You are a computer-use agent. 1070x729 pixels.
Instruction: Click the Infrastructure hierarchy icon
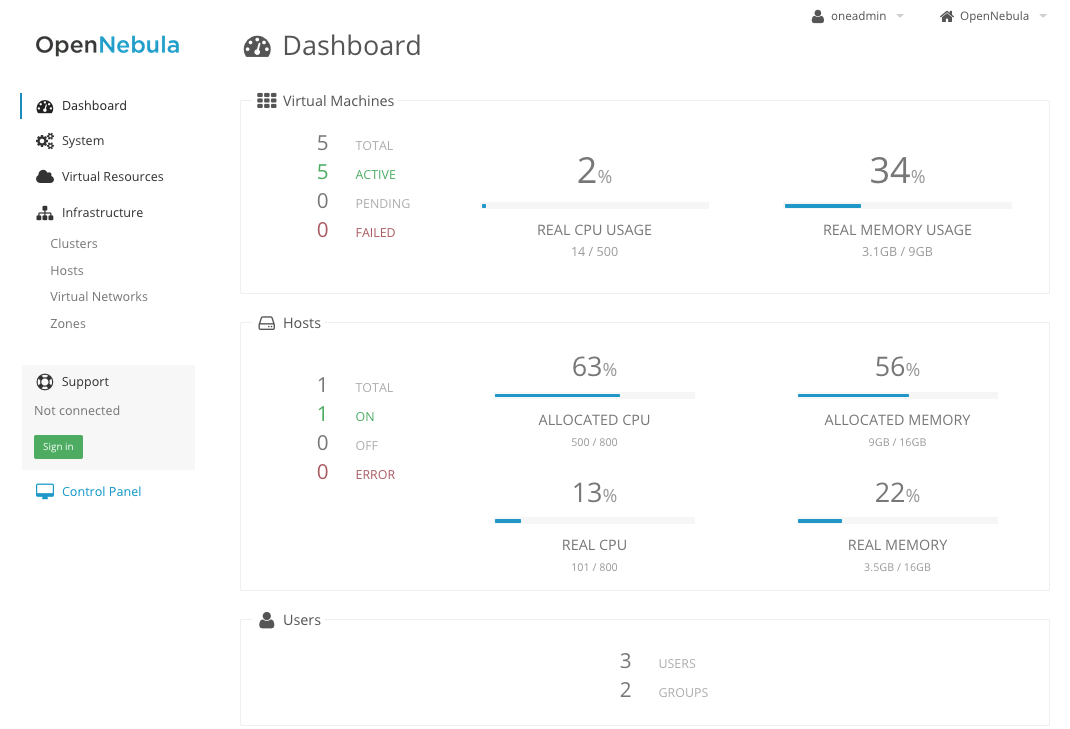45,213
